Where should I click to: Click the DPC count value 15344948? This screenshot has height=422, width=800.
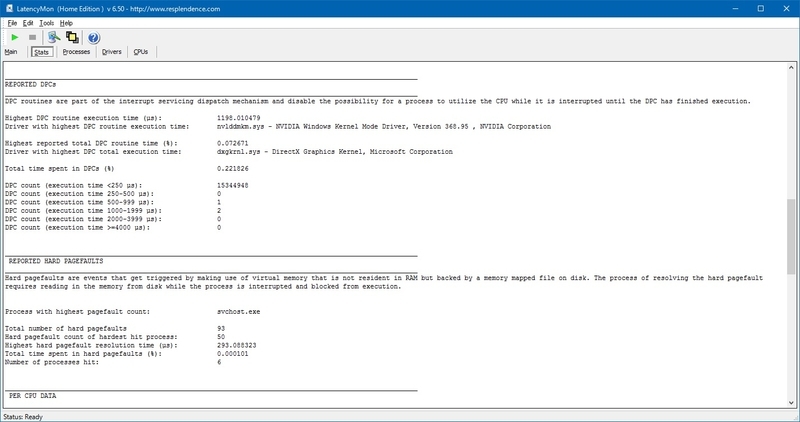click(x=233, y=185)
